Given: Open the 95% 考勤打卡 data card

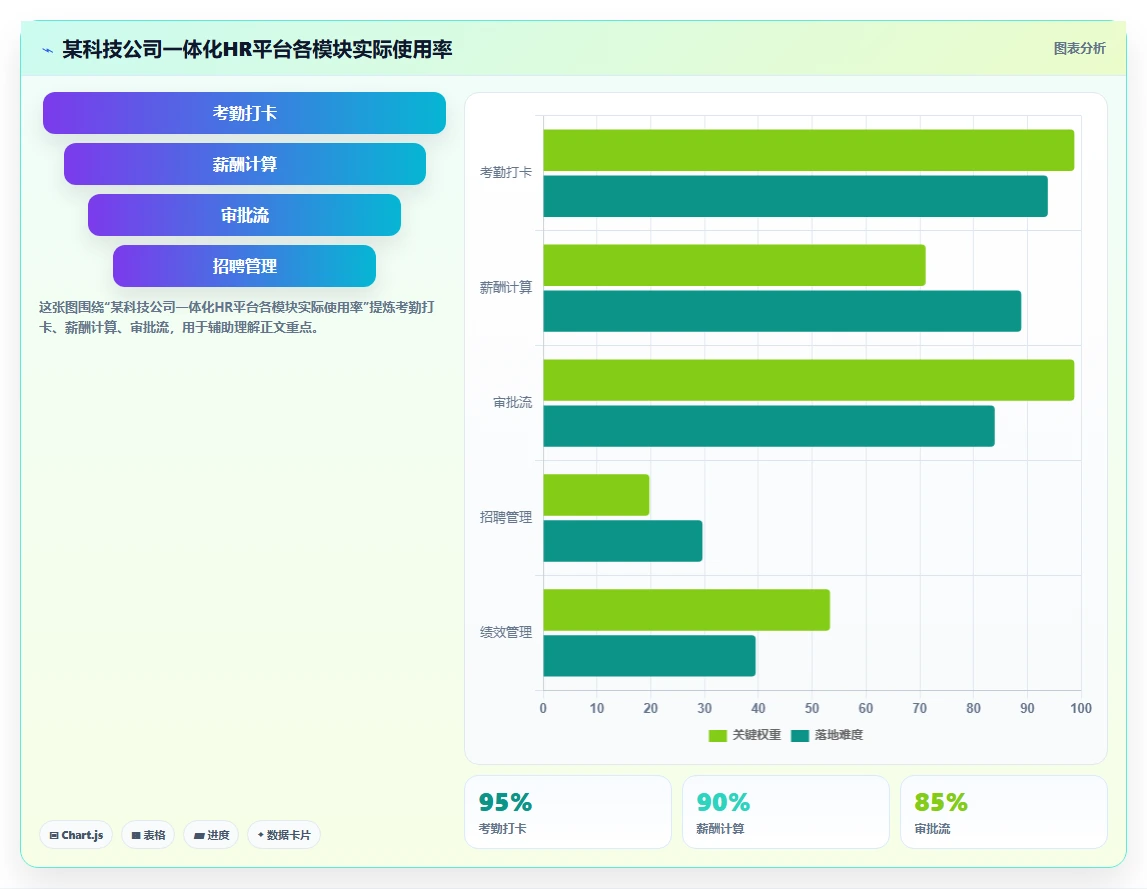Looking at the screenshot, I should (x=568, y=812).
